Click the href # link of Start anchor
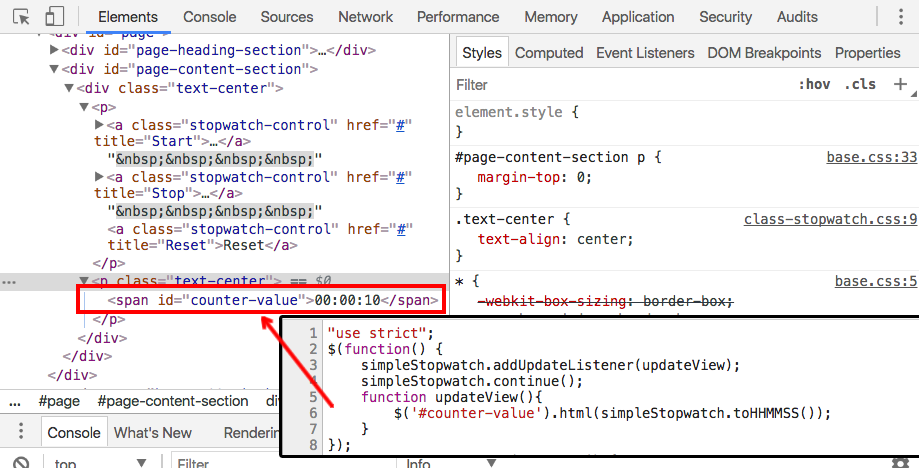Screen dimensions: 919x468 pyautogui.click(x=401, y=125)
